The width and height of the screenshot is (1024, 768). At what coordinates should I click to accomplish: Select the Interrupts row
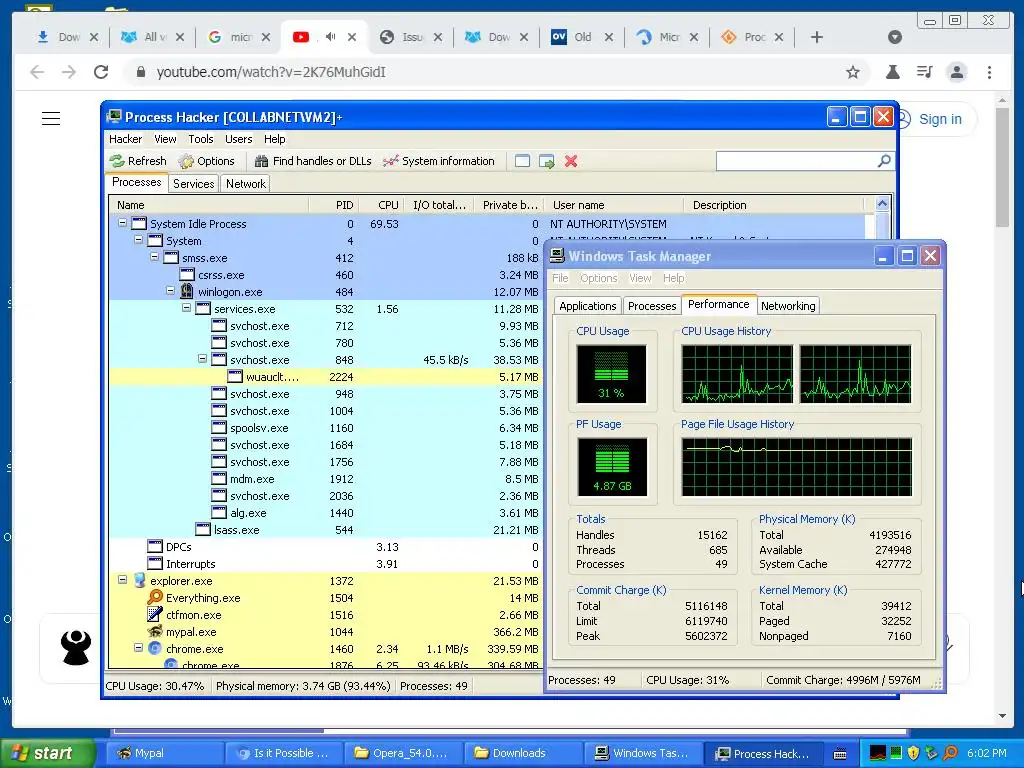(x=325, y=564)
